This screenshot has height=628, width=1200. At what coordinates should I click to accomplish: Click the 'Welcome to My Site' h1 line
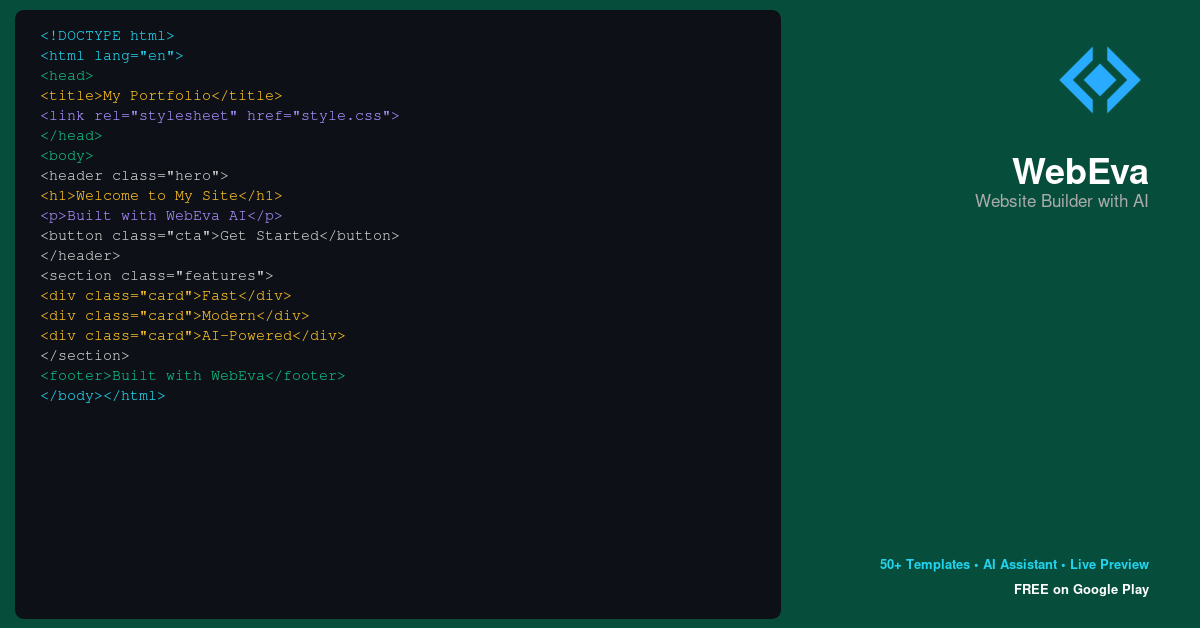tap(161, 196)
